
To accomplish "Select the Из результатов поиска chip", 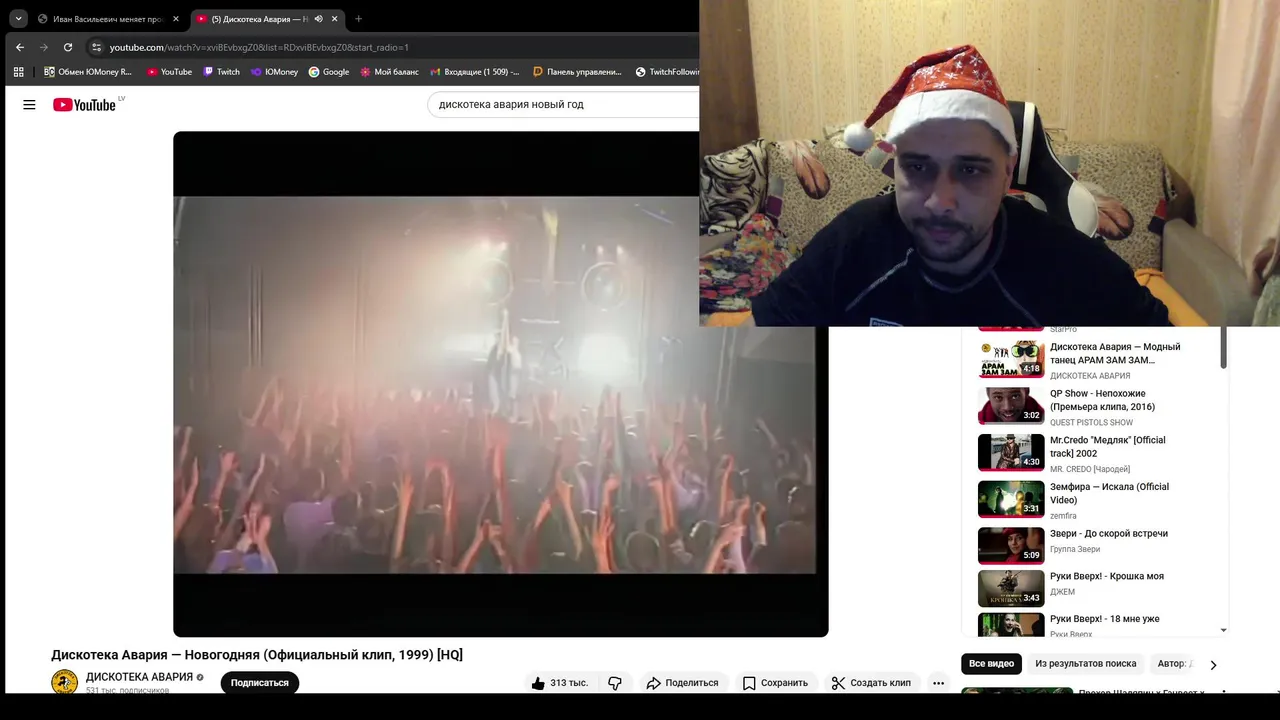I will [1085, 664].
